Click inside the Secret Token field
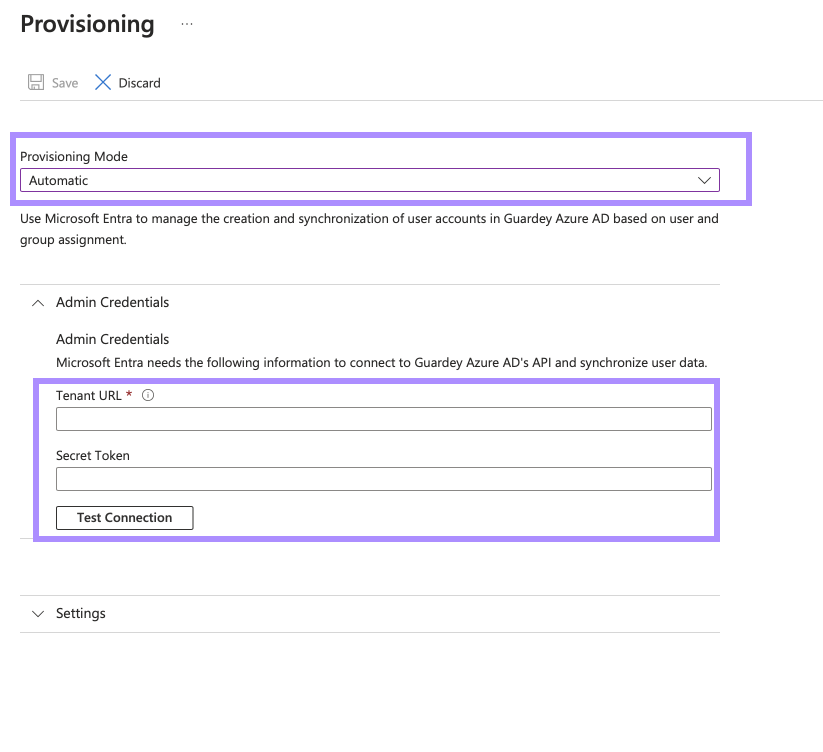This screenshot has width=823, height=752. pyautogui.click(x=383, y=478)
